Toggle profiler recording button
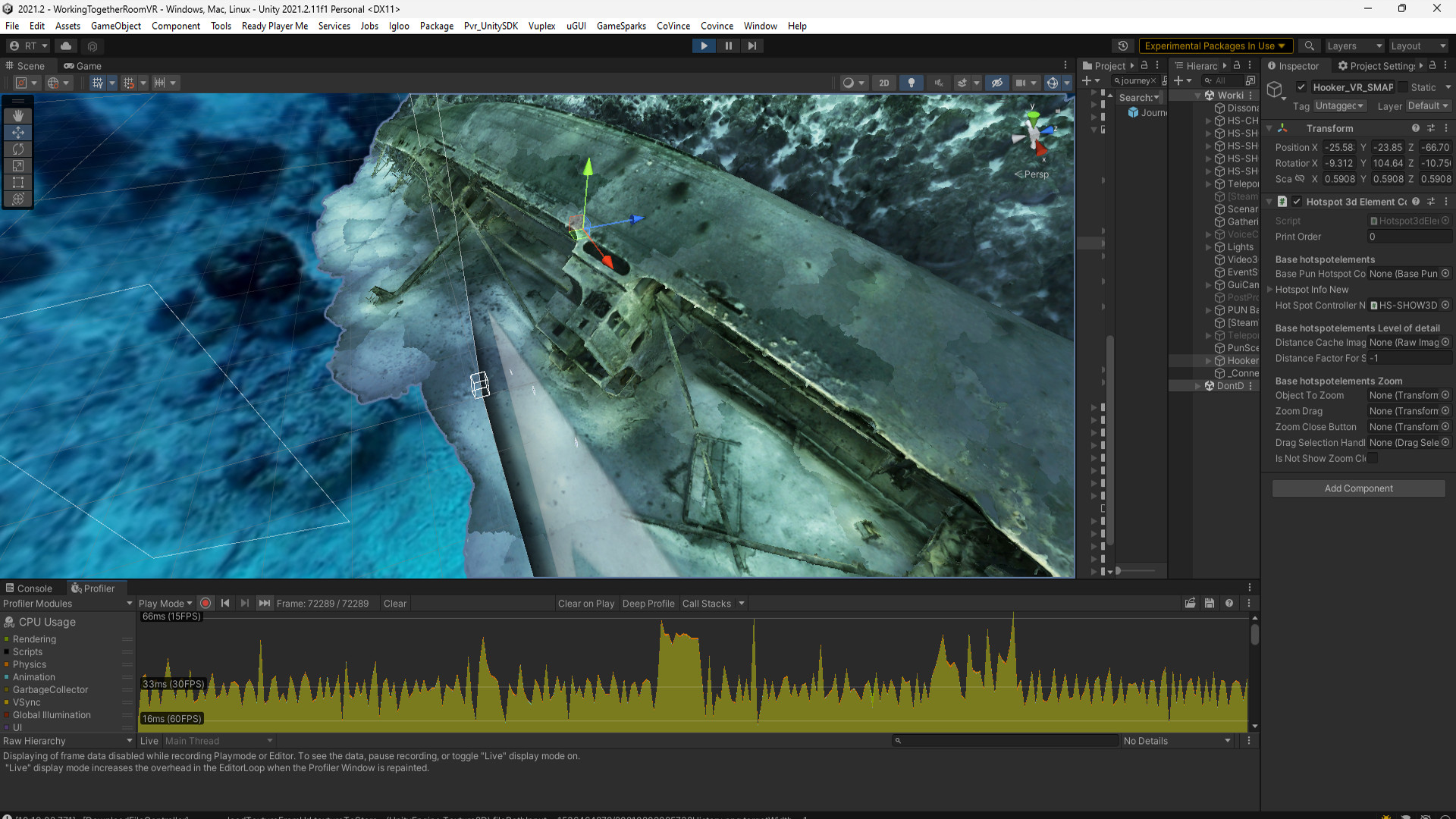Viewport: 1456px width, 819px height. (x=206, y=604)
